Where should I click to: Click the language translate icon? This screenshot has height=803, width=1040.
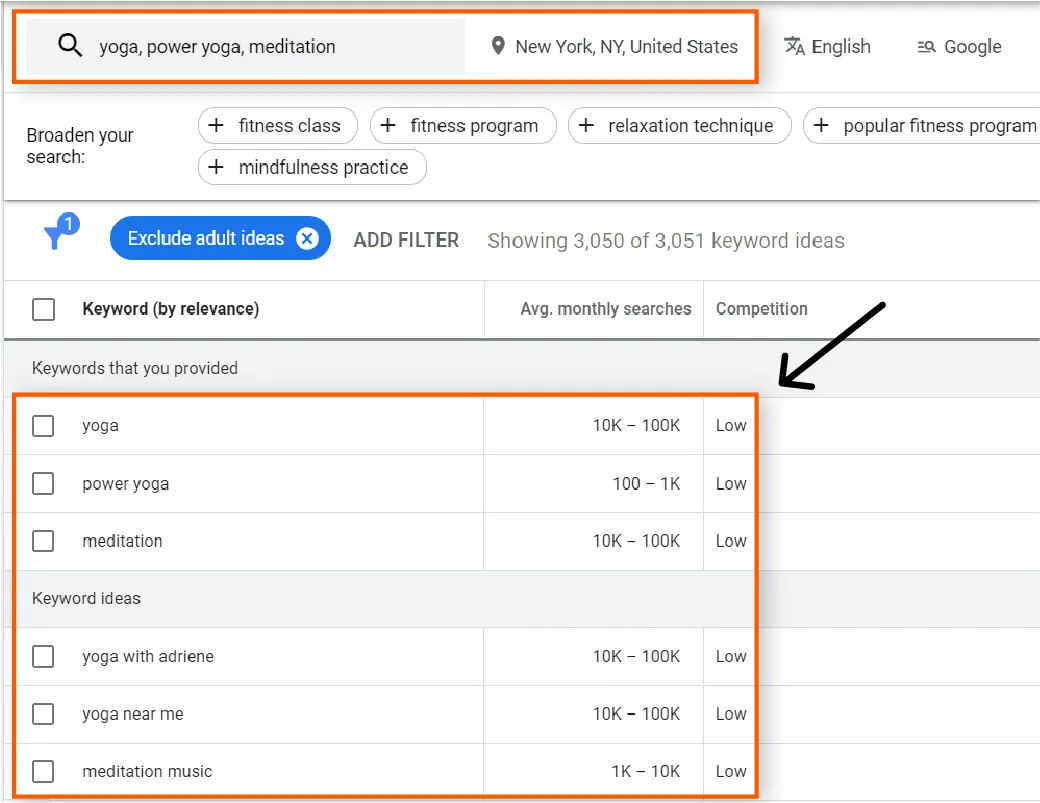point(794,46)
